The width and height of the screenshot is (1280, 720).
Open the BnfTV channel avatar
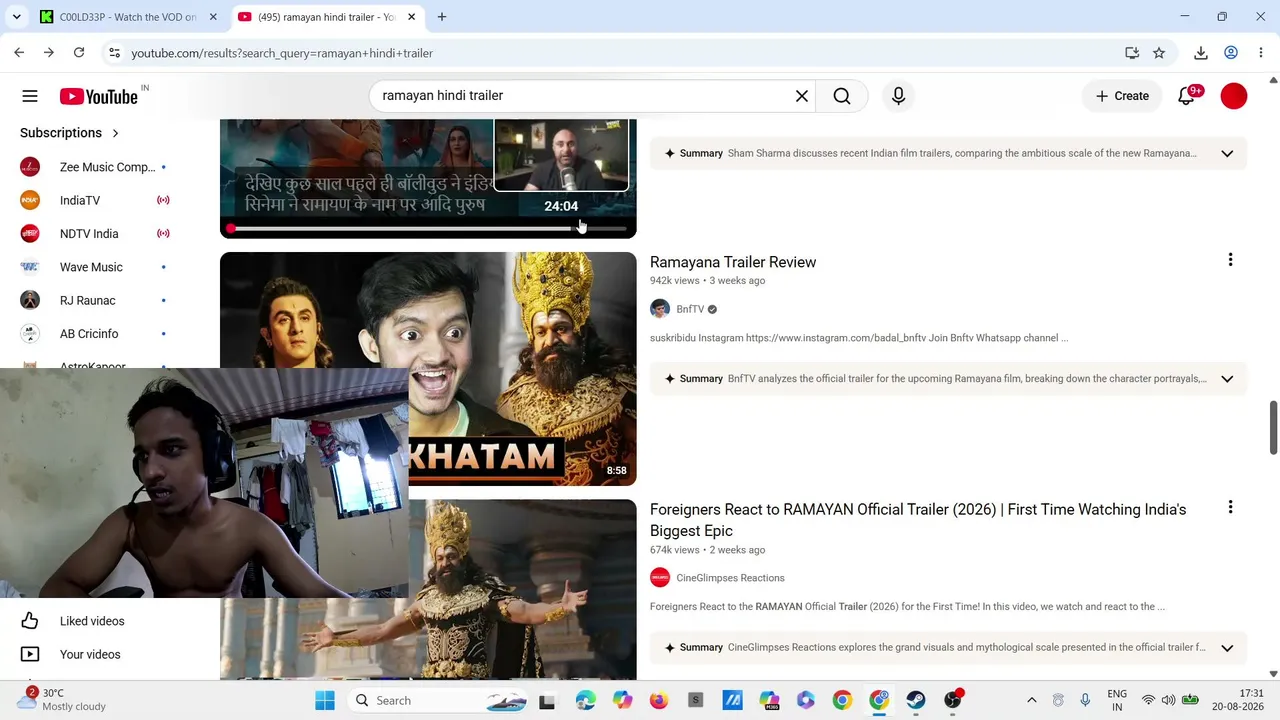[660, 309]
